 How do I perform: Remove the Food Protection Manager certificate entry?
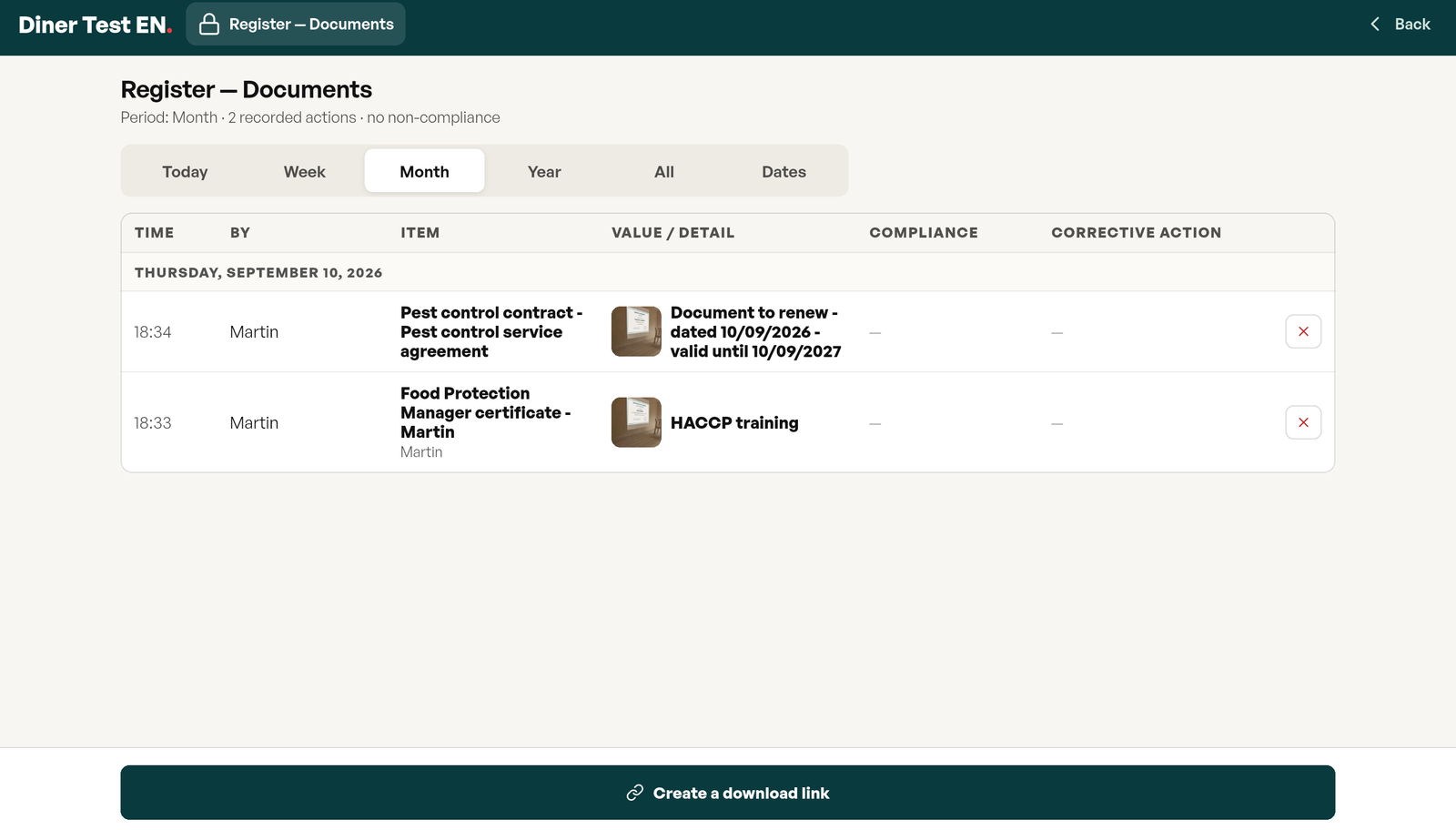1303,422
